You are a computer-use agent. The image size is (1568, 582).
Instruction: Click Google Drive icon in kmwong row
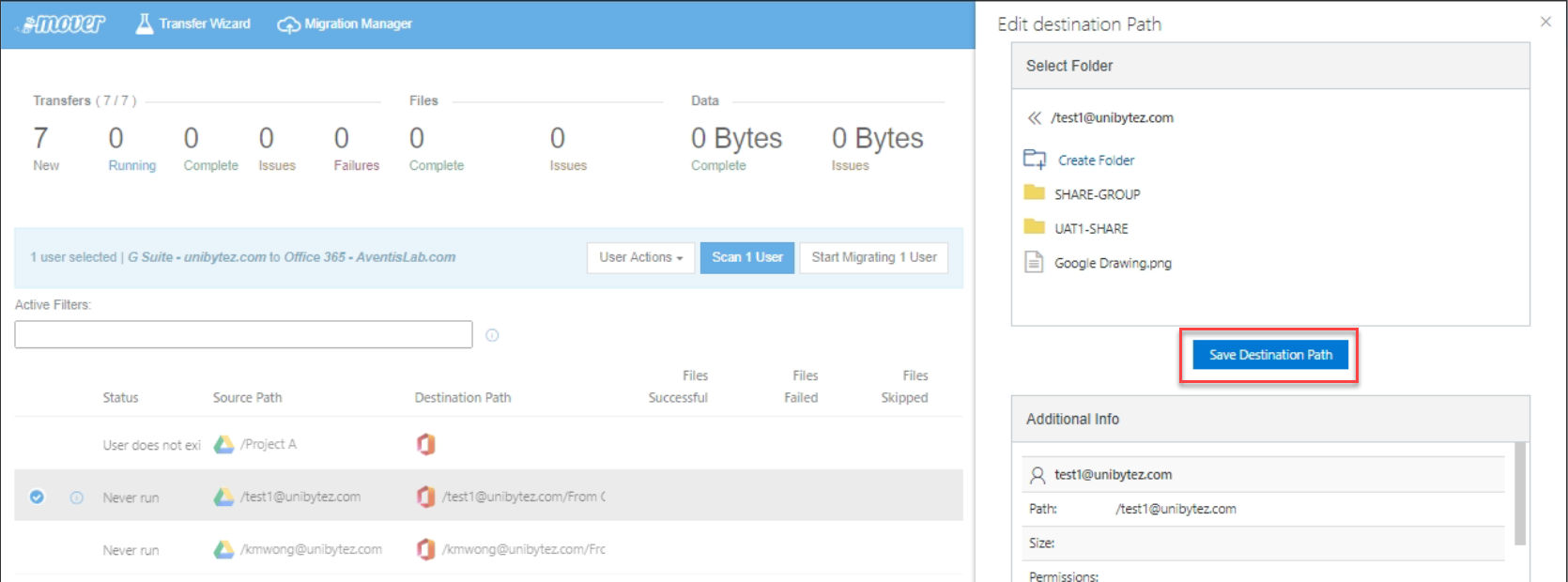(223, 549)
